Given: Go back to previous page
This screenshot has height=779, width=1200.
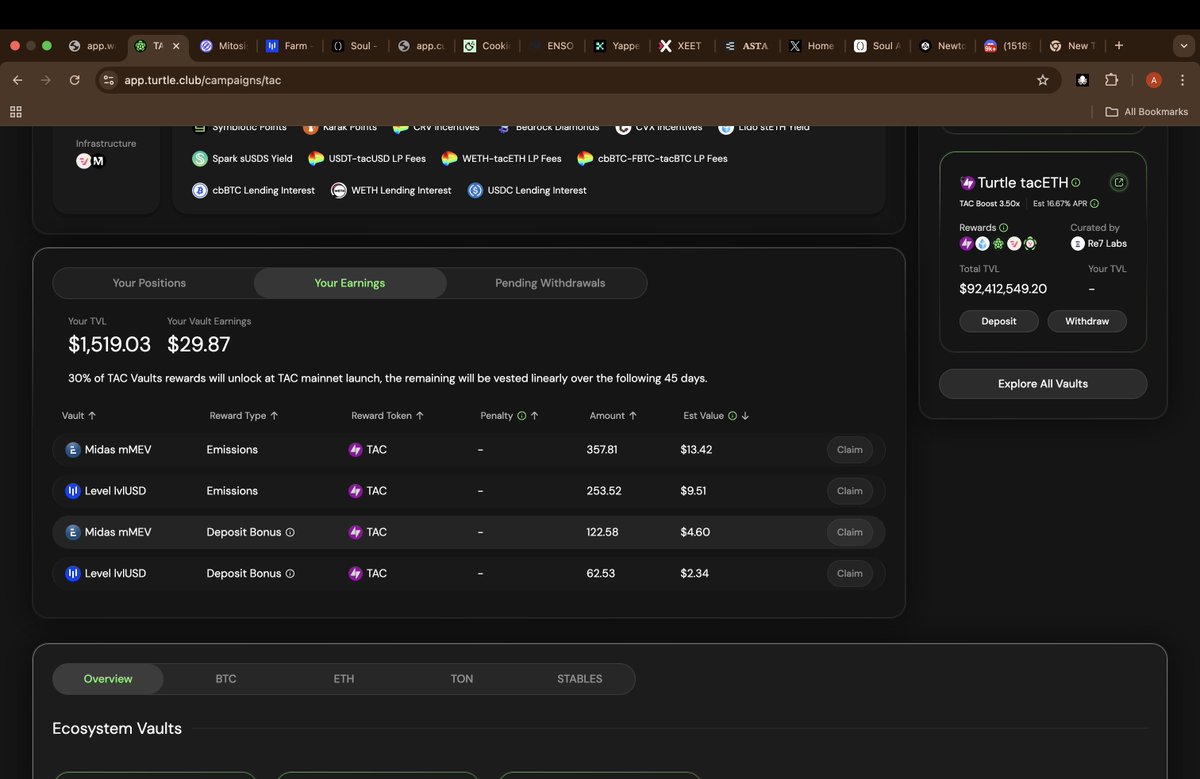Looking at the screenshot, I should pyautogui.click(x=17, y=80).
